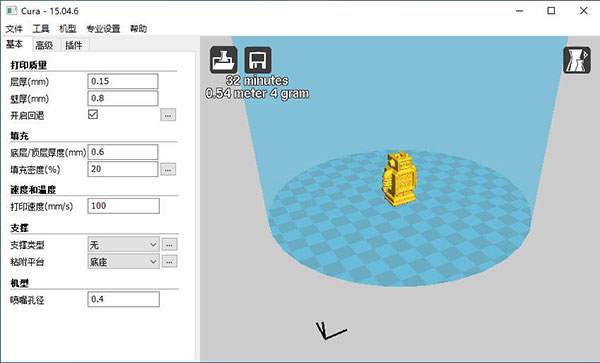Click the 打印质量 section header
The image size is (600, 363).
pyautogui.click(x=29, y=65)
